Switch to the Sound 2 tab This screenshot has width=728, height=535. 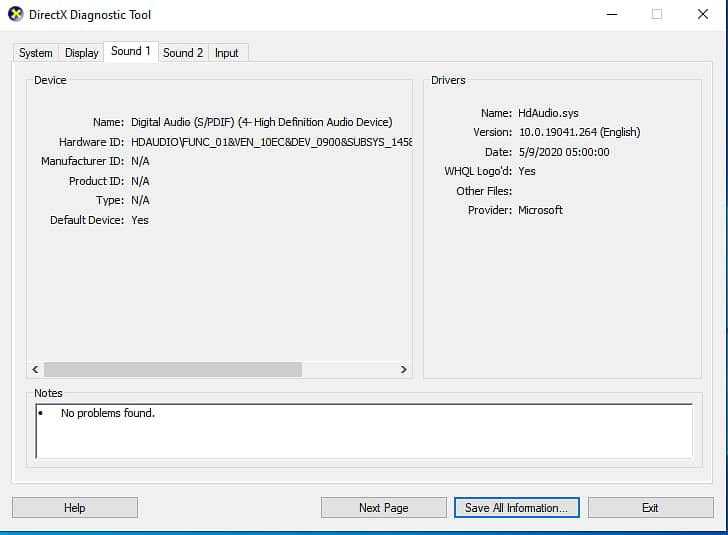[183, 53]
